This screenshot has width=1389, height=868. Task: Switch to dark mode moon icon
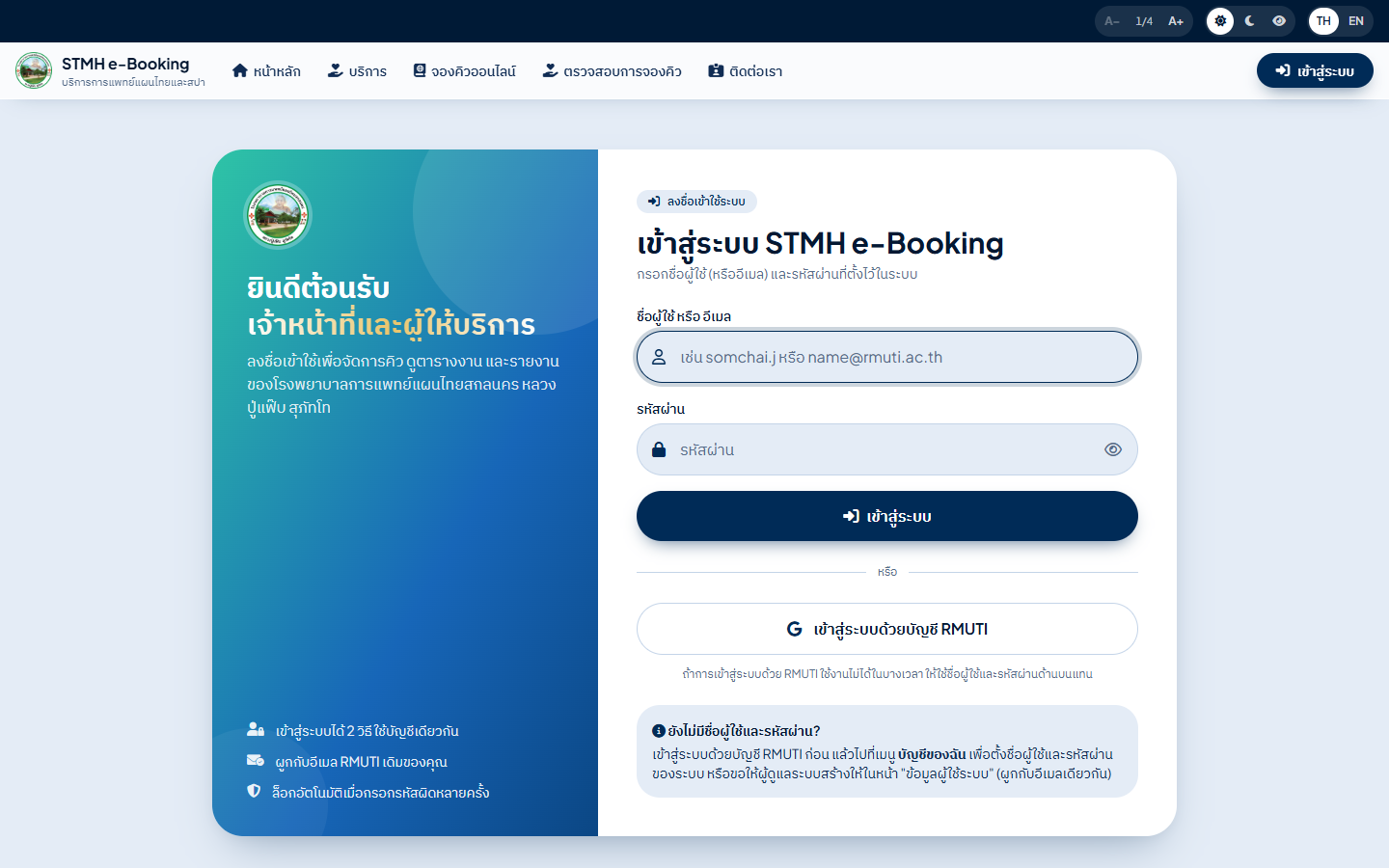coord(1250,21)
